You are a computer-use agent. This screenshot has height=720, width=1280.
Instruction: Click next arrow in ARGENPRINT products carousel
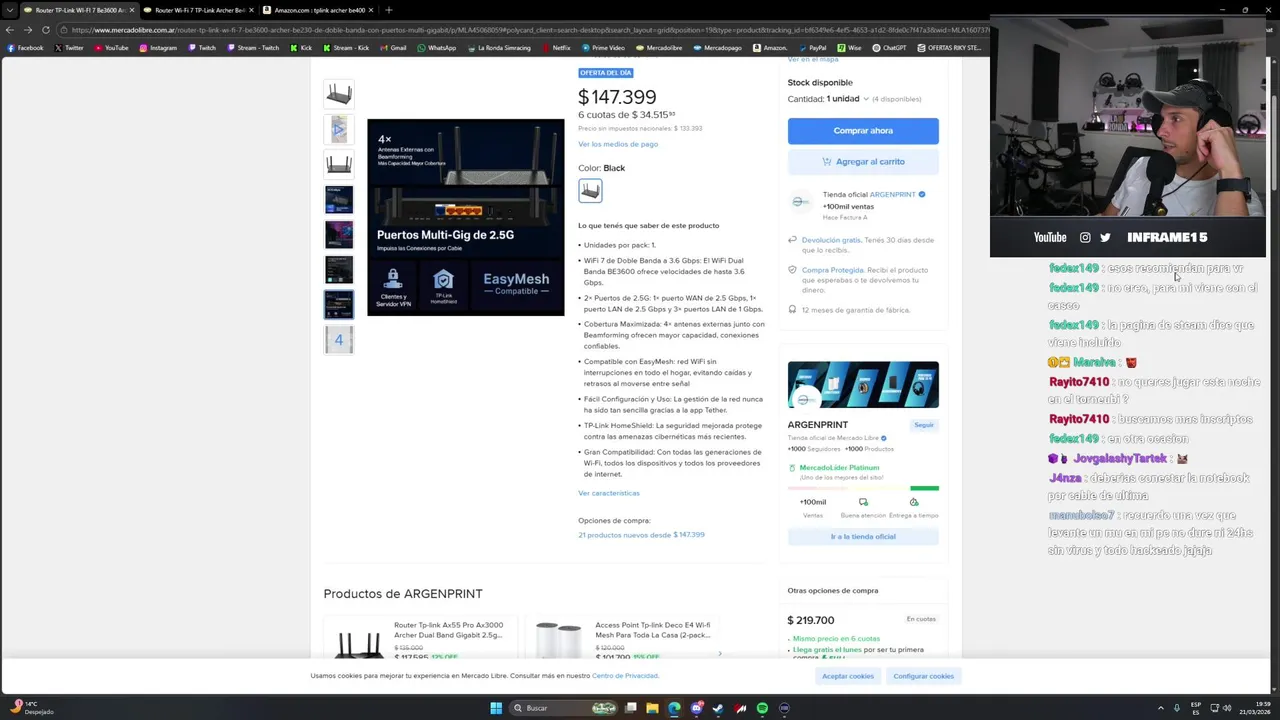click(719, 654)
